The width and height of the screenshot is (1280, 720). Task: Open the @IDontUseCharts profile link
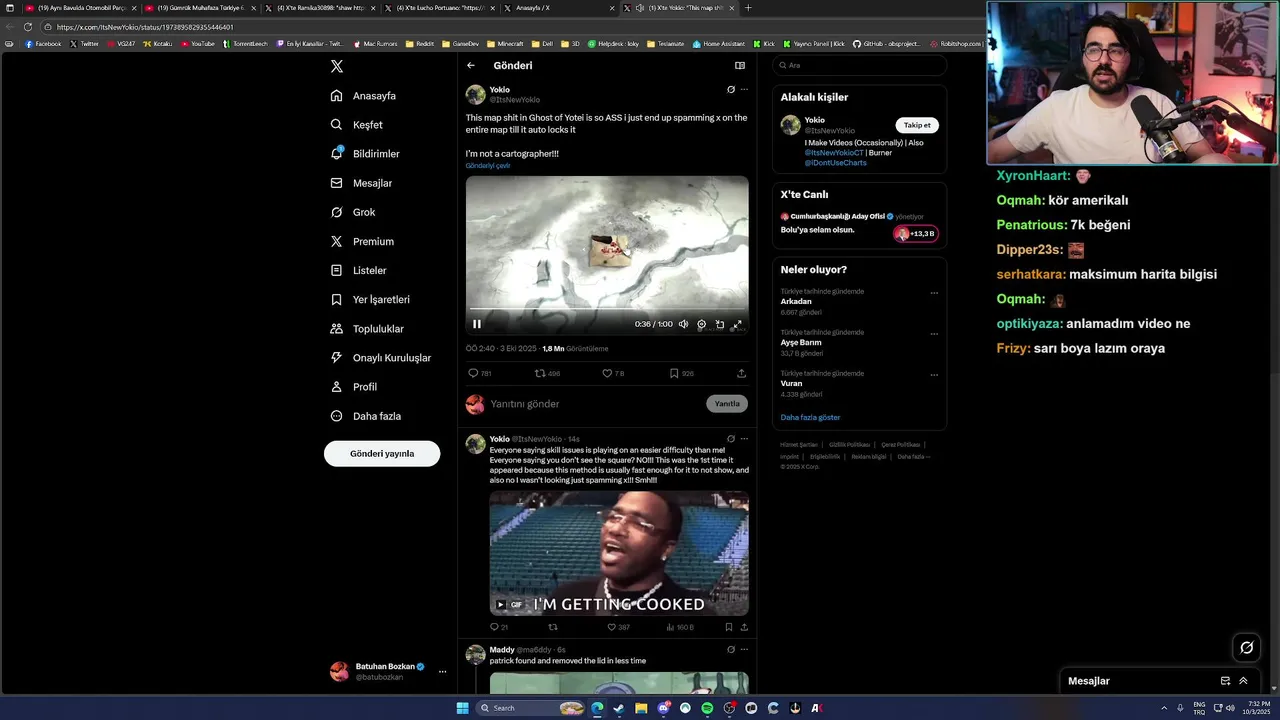(x=836, y=163)
